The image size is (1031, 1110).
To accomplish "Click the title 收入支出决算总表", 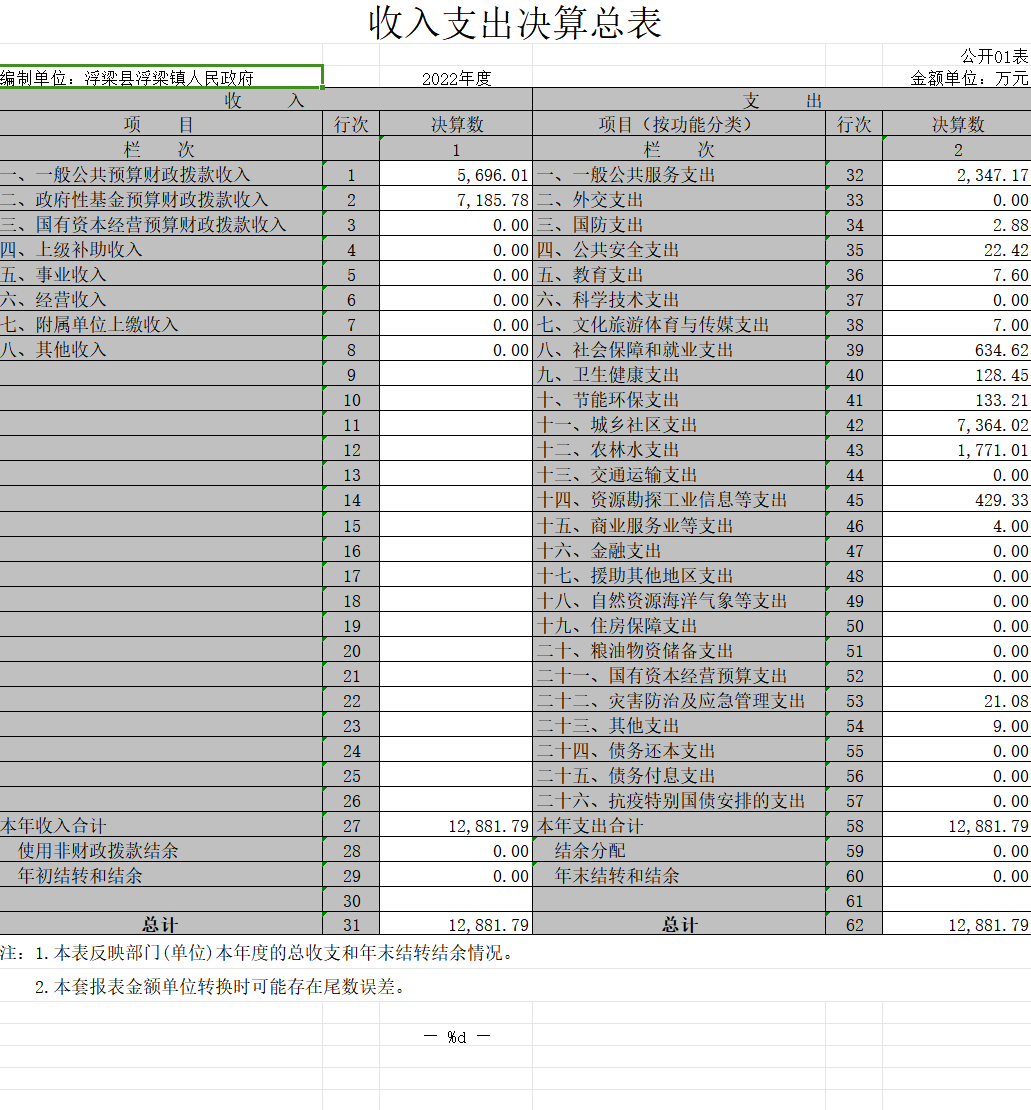I will 515,24.
